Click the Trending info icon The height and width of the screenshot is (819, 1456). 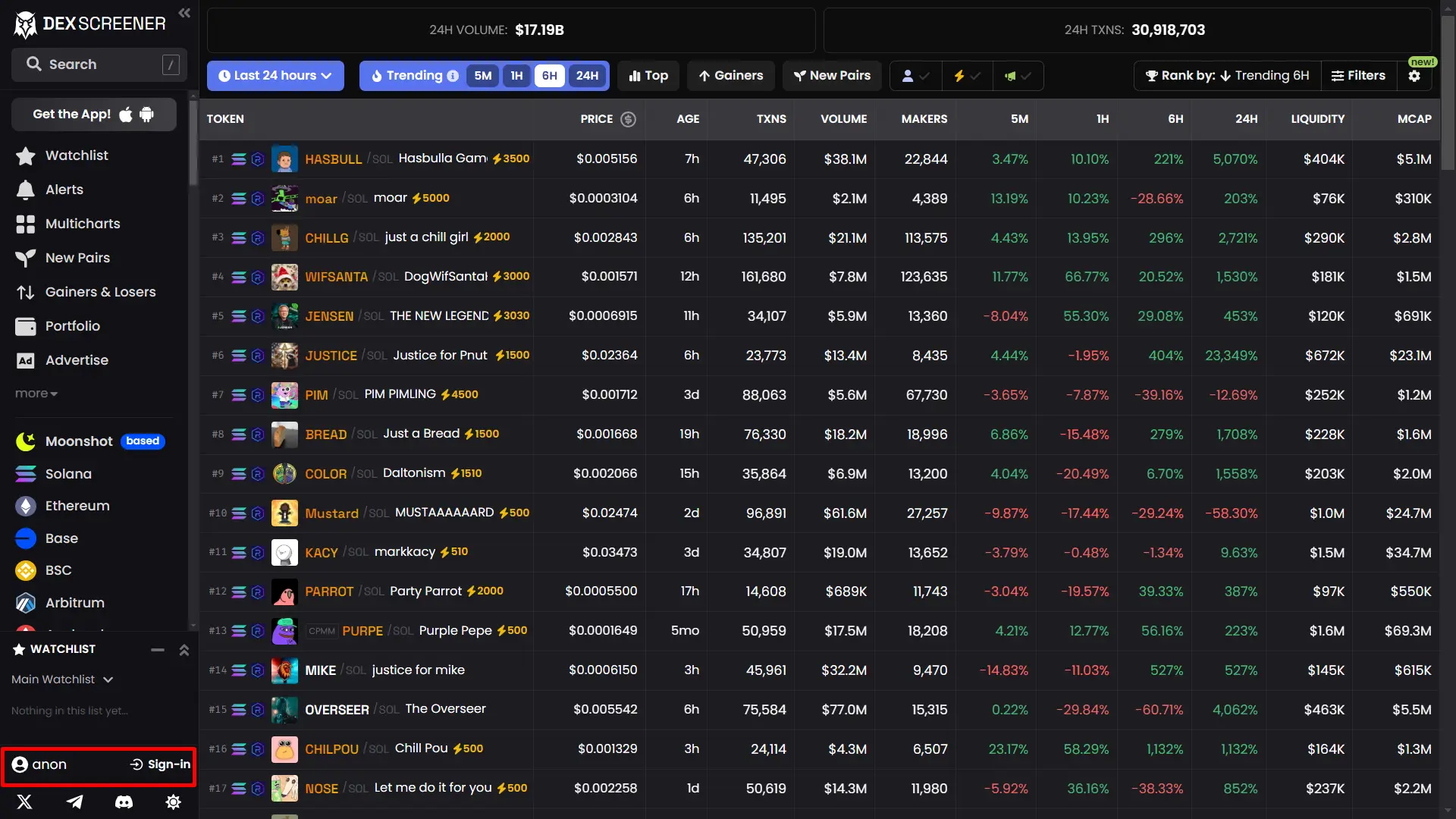[x=453, y=76]
